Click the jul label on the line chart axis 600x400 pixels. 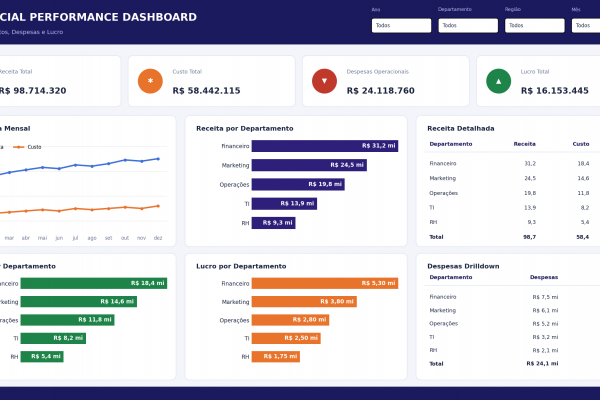tap(75, 238)
